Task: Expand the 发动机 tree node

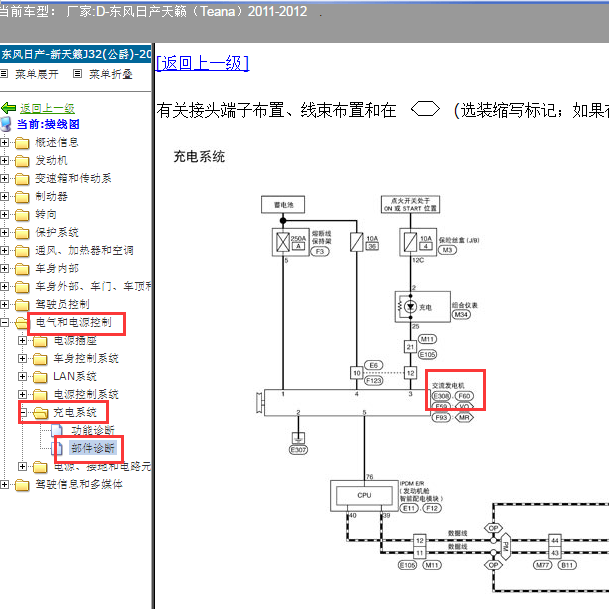Action: click(4, 160)
